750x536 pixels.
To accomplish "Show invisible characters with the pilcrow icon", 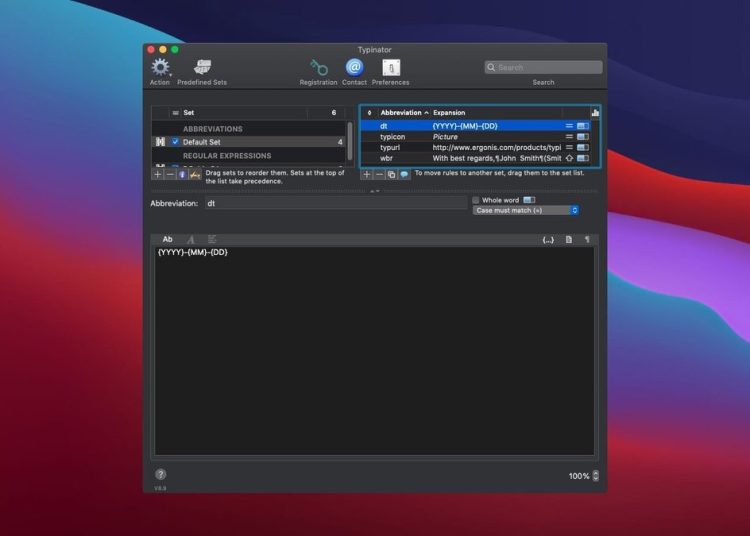I will click(587, 240).
